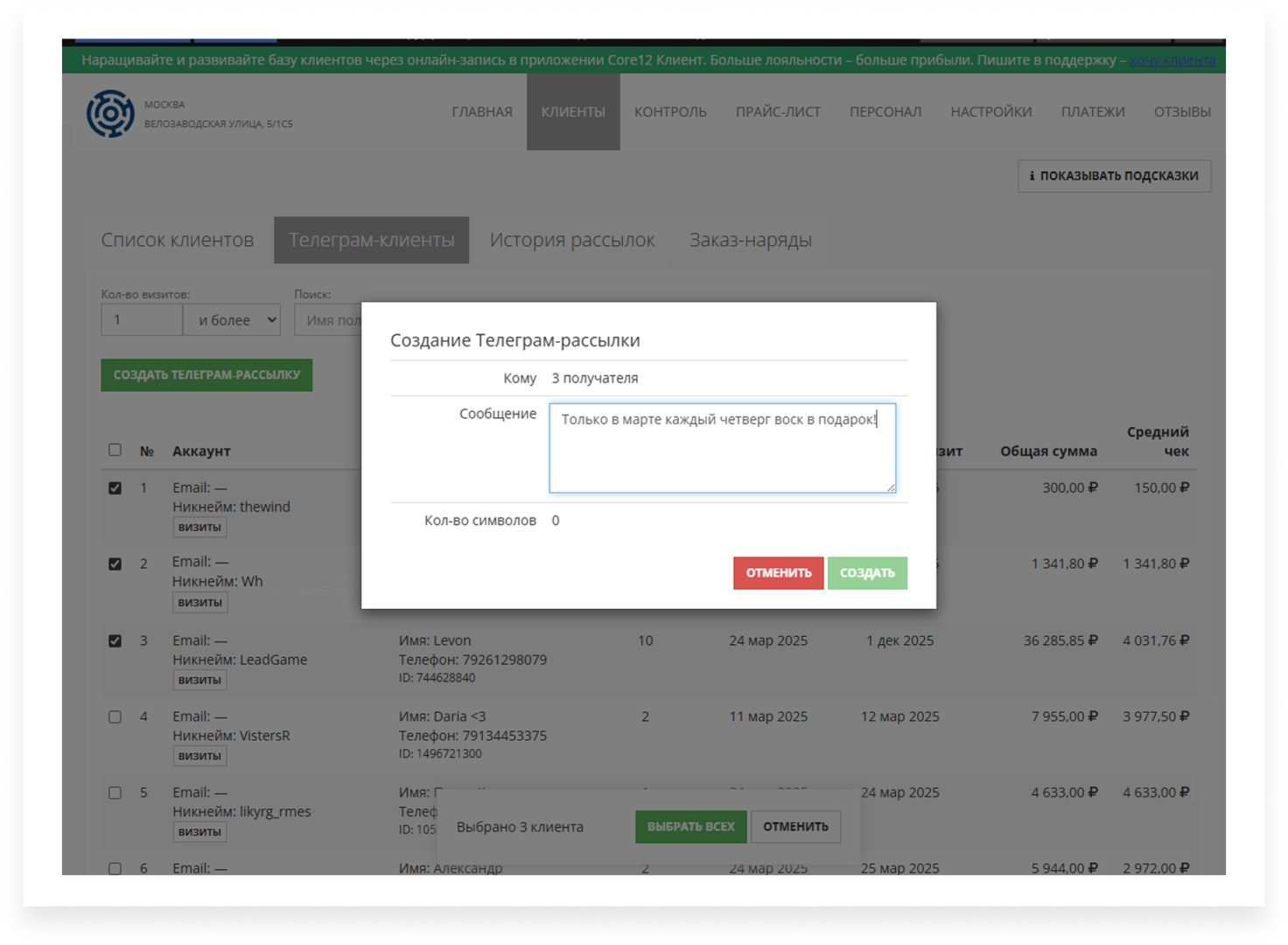Open the КЛИЕНТЫ menu item
1288x945 pixels.
click(x=572, y=112)
